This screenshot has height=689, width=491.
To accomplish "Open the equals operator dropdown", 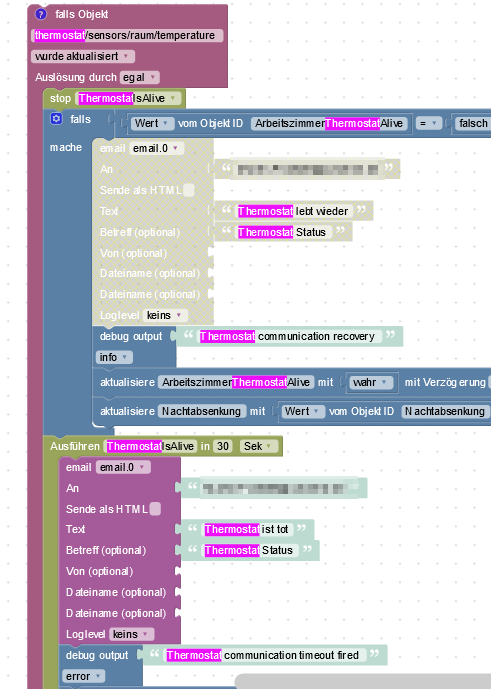I will (429, 123).
